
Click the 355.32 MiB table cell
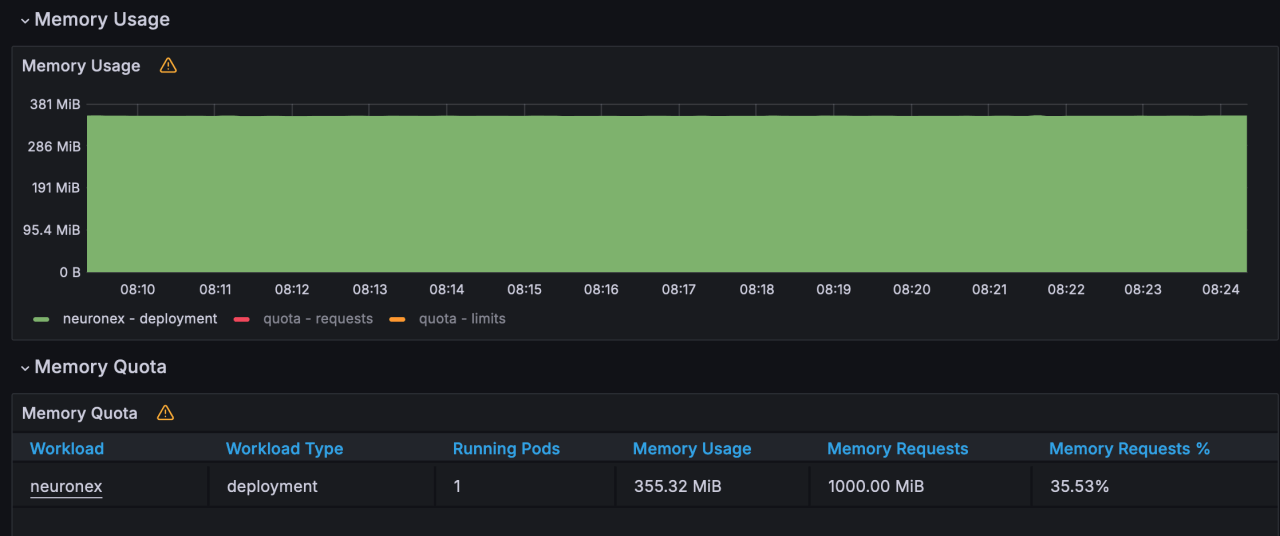tap(677, 487)
